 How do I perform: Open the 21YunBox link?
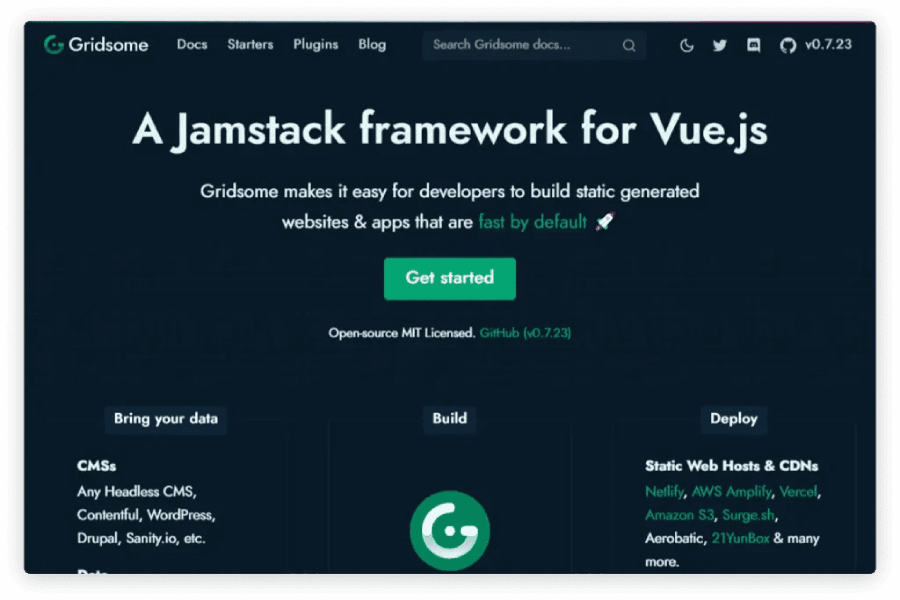(740, 539)
